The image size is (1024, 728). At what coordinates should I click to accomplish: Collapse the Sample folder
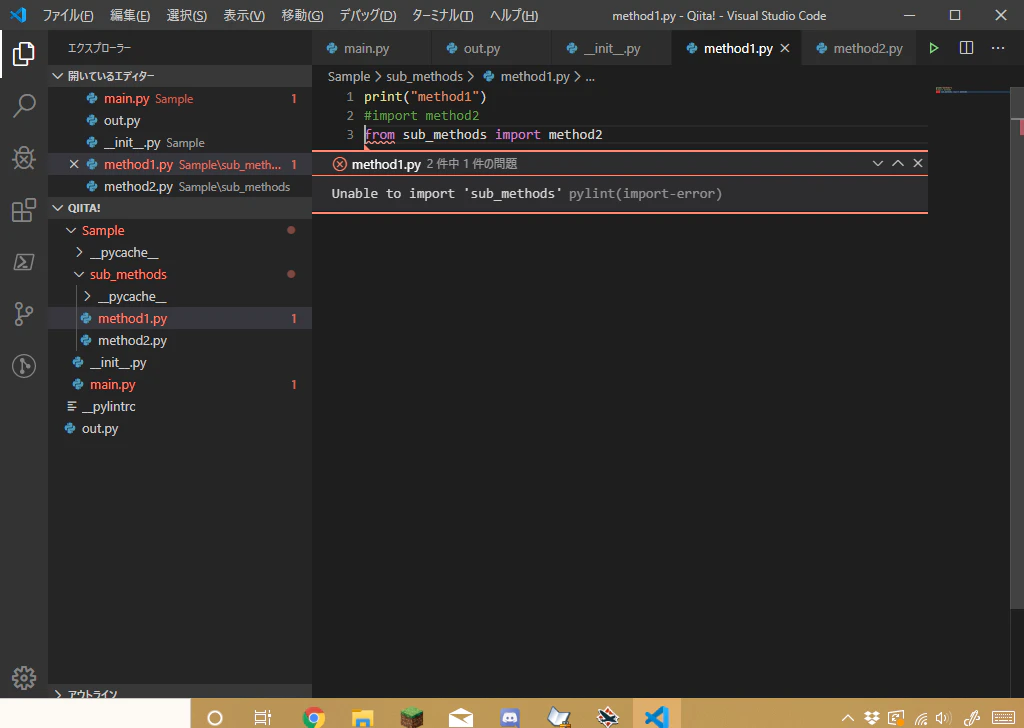tap(71, 230)
